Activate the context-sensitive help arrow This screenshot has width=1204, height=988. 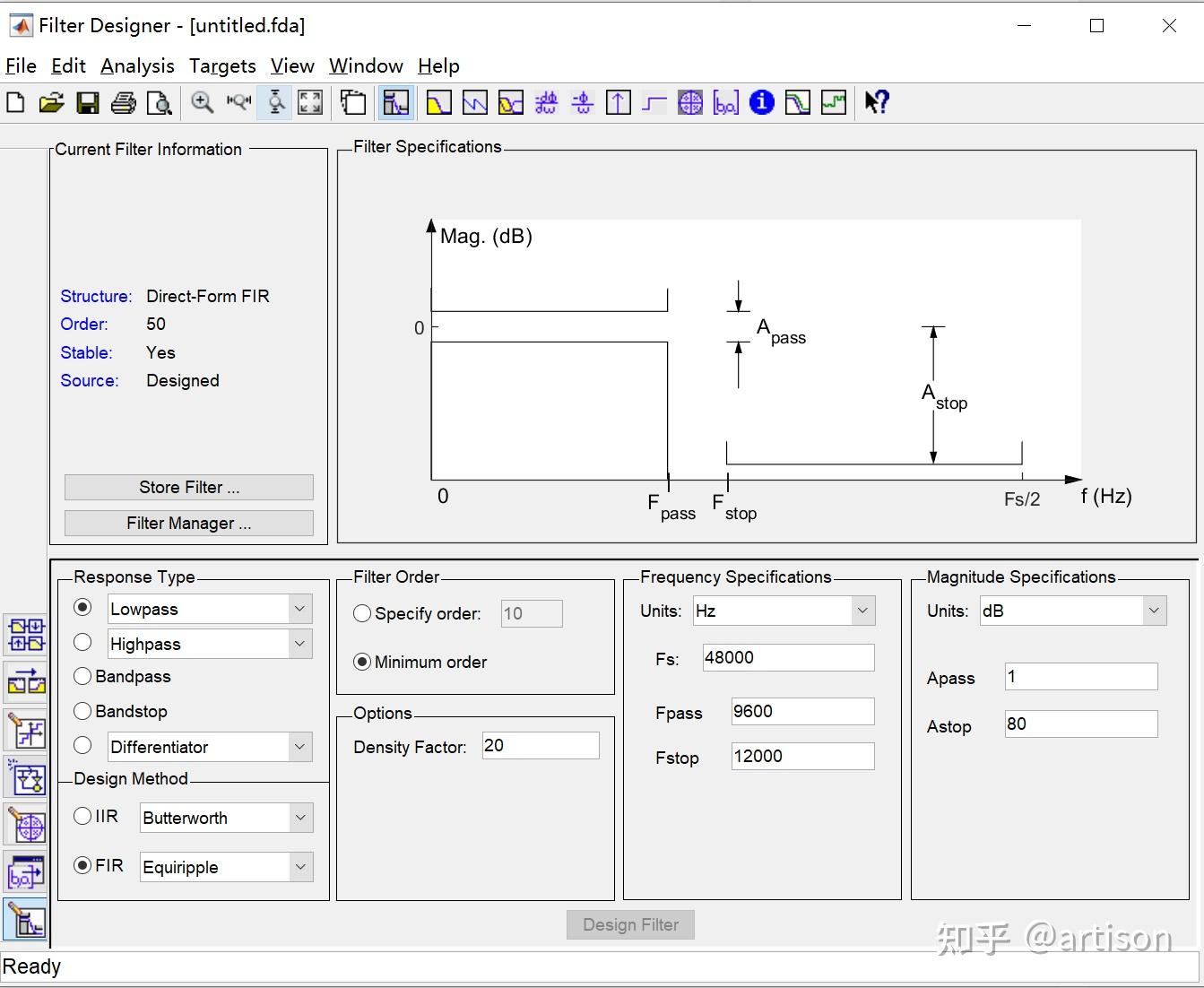(876, 102)
